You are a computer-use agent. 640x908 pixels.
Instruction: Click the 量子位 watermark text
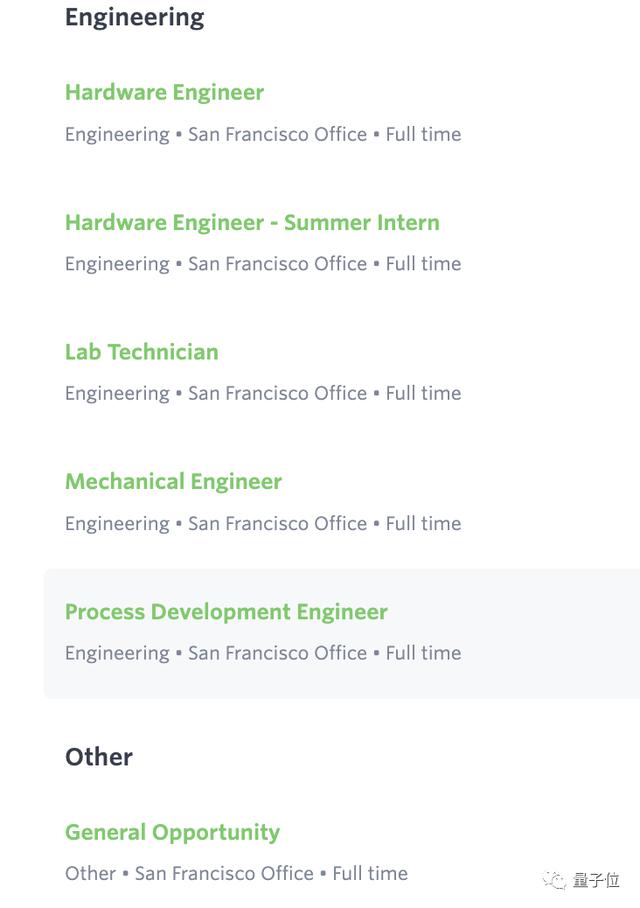596,880
